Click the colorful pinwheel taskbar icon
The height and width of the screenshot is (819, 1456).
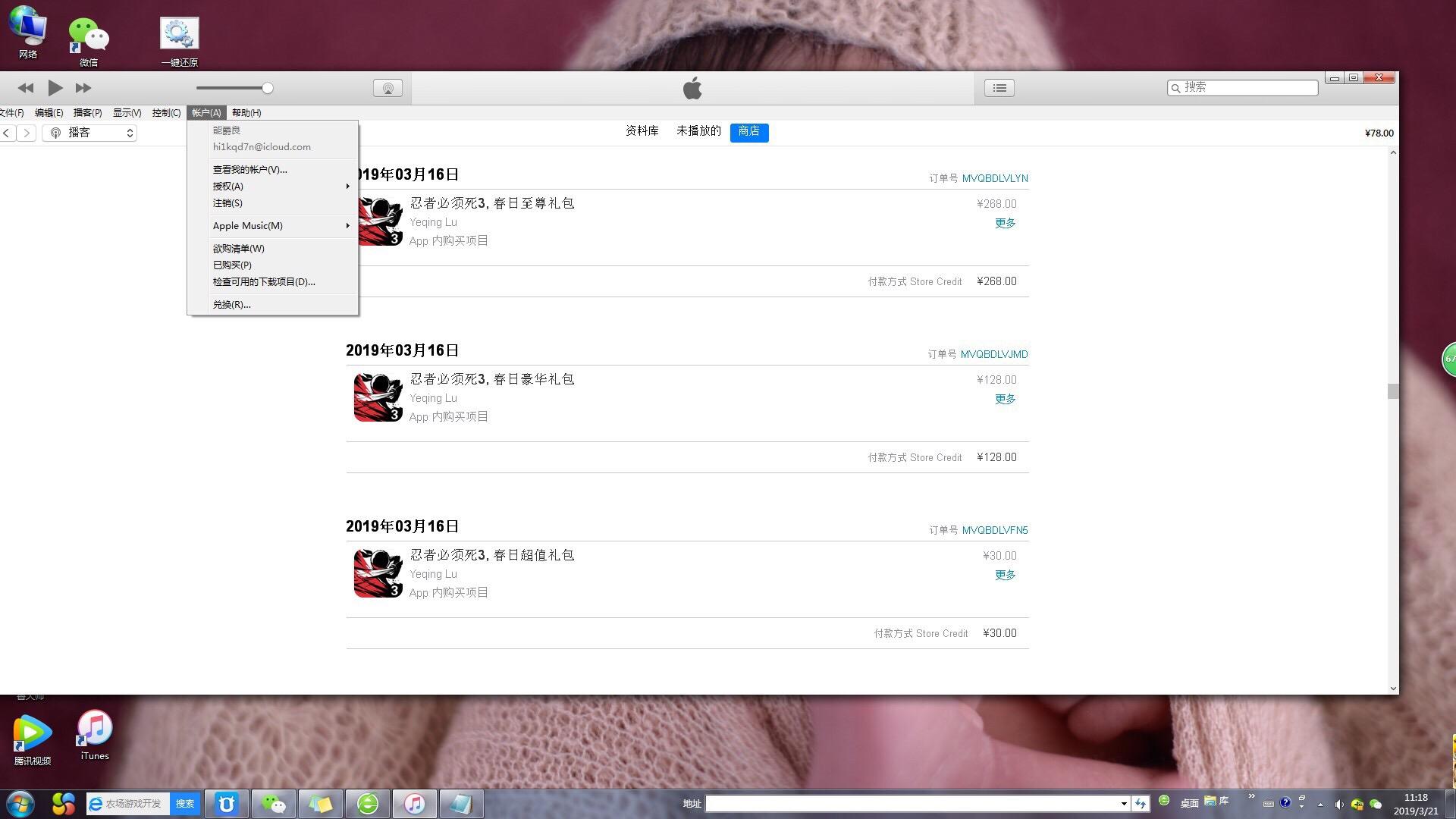pos(64,804)
